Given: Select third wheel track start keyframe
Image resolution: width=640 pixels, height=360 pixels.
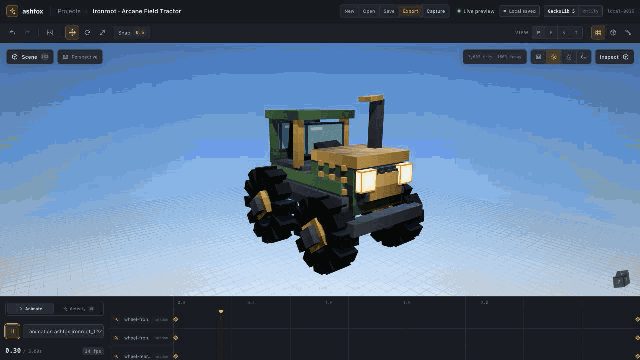Looking at the screenshot, I should [176, 356].
